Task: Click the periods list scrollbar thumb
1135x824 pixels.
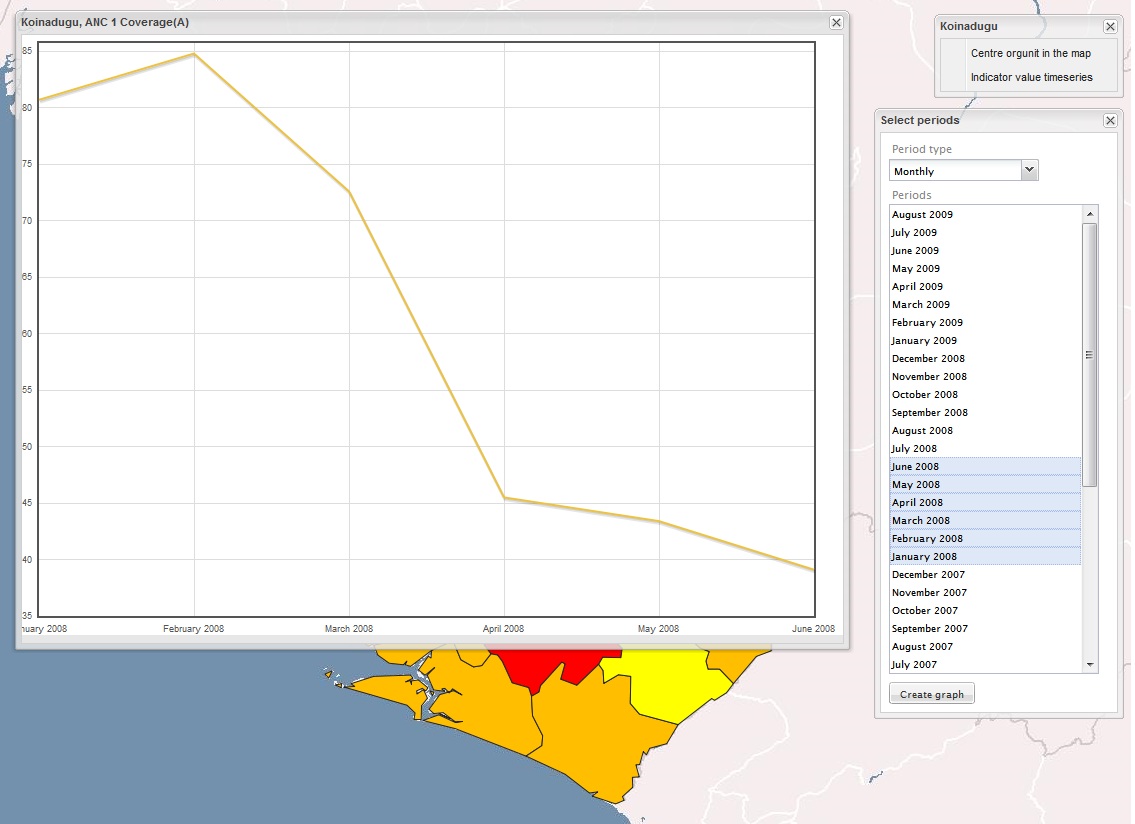Action: coord(1090,355)
